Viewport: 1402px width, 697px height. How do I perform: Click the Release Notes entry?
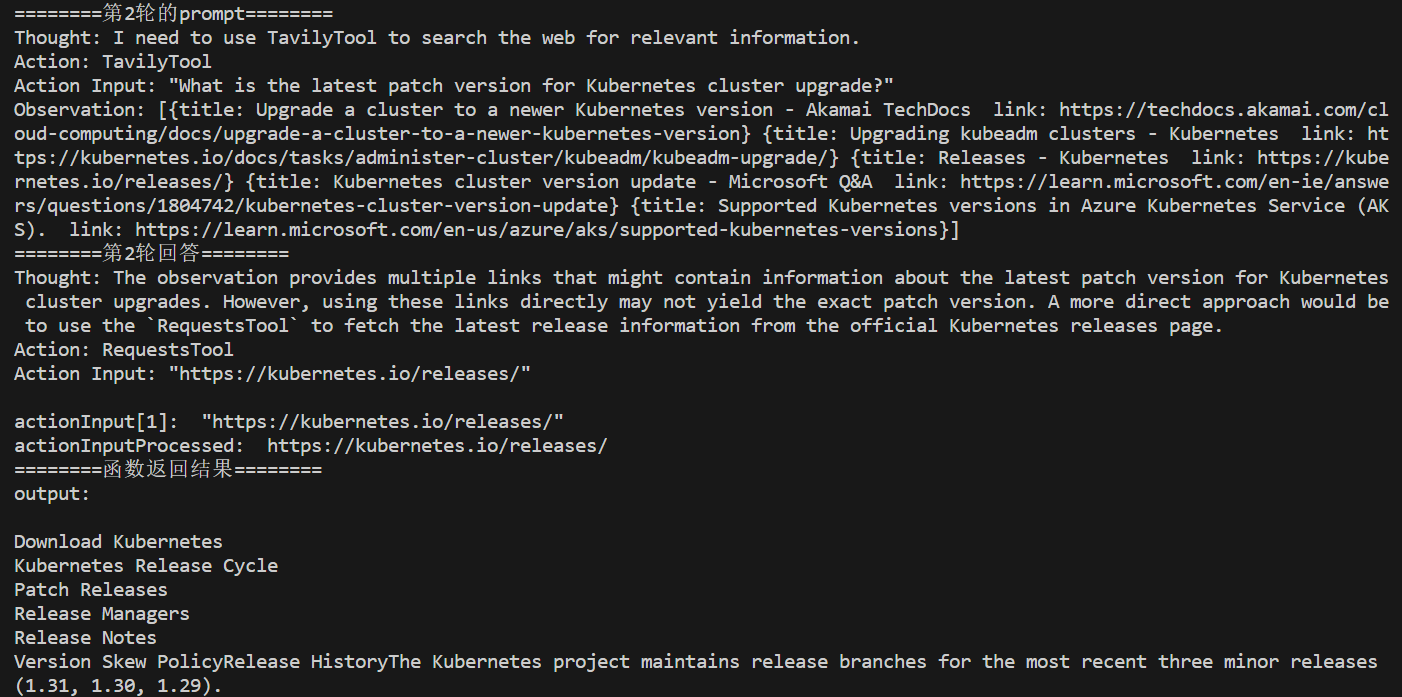[85, 638]
